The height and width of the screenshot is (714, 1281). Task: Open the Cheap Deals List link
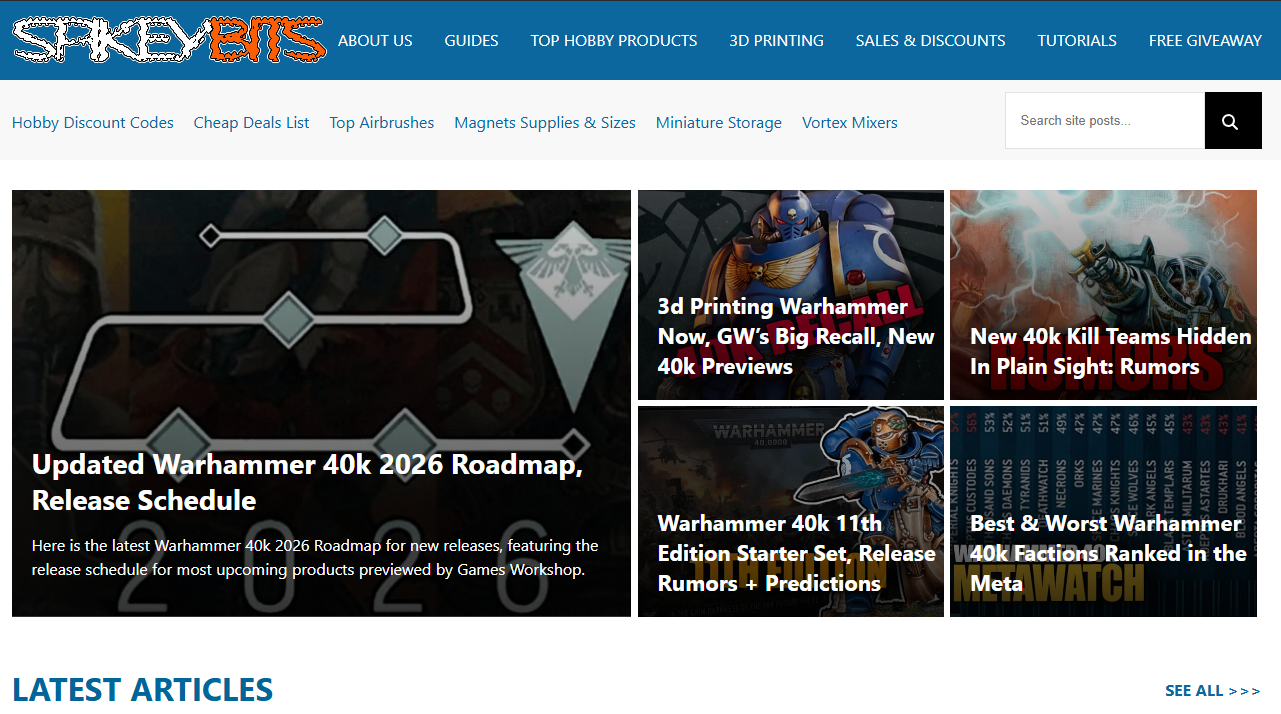[x=251, y=123]
